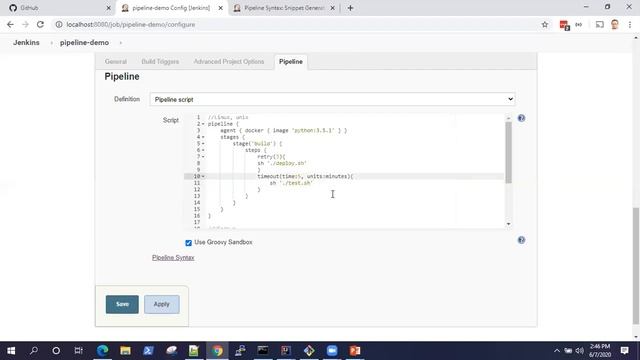Collapse code fold at line 7
Screen dimensions: 640x360
click(x=203, y=157)
